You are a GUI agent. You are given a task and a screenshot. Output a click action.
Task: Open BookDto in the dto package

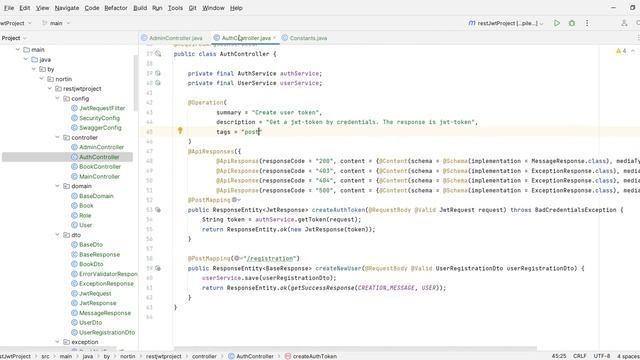click(x=91, y=264)
